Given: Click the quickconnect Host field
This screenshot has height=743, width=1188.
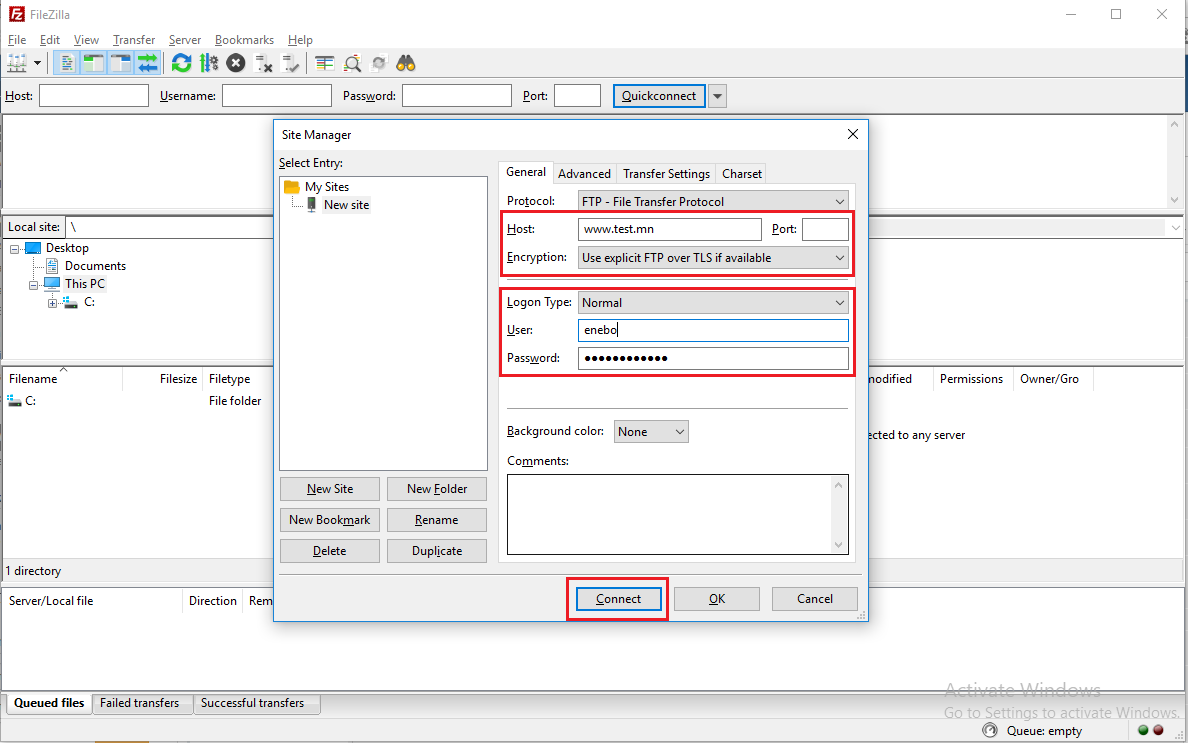Looking at the screenshot, I should click(x=94, y=95).
